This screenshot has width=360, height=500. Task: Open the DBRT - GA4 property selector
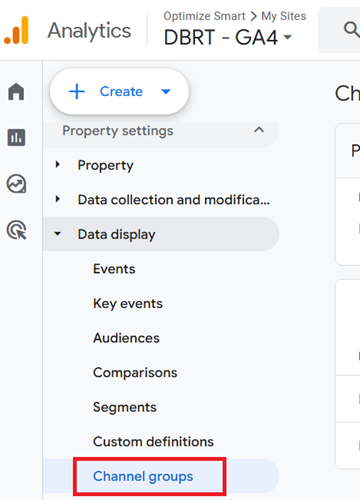point(228,37)
